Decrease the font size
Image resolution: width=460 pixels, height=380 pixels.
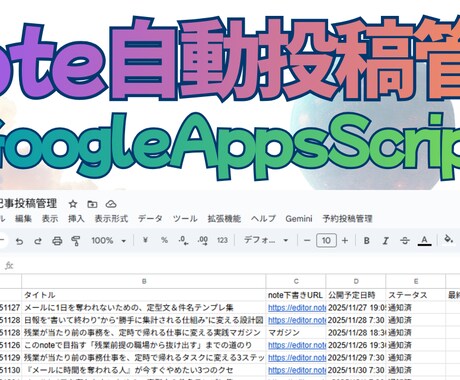[307, 240]
